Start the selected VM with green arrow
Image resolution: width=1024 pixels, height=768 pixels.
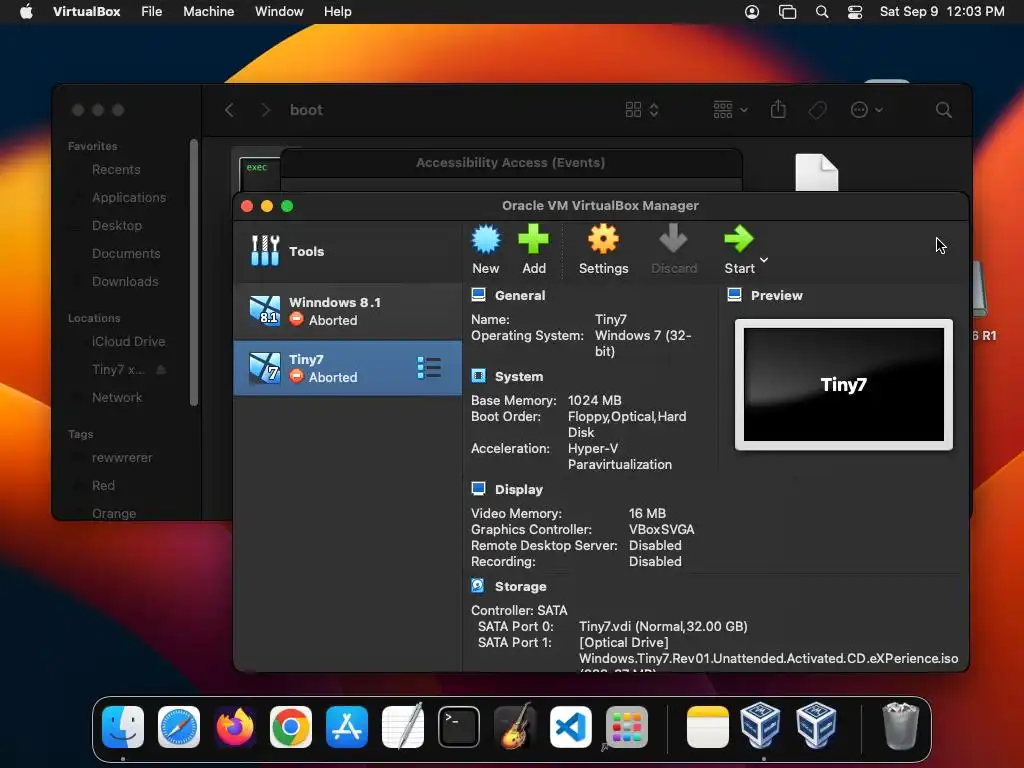click(739, 240)
